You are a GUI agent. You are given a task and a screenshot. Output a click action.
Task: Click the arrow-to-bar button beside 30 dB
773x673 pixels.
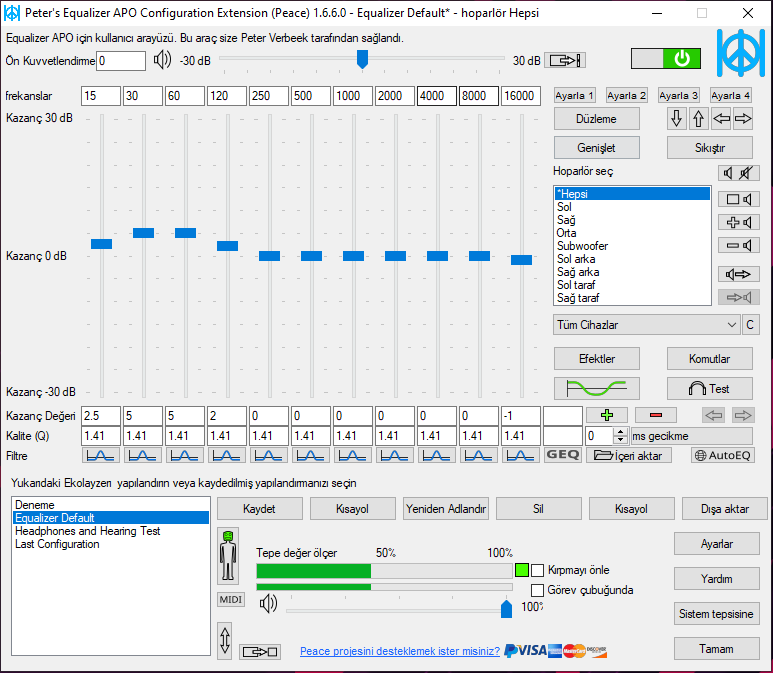click(565, 60)
